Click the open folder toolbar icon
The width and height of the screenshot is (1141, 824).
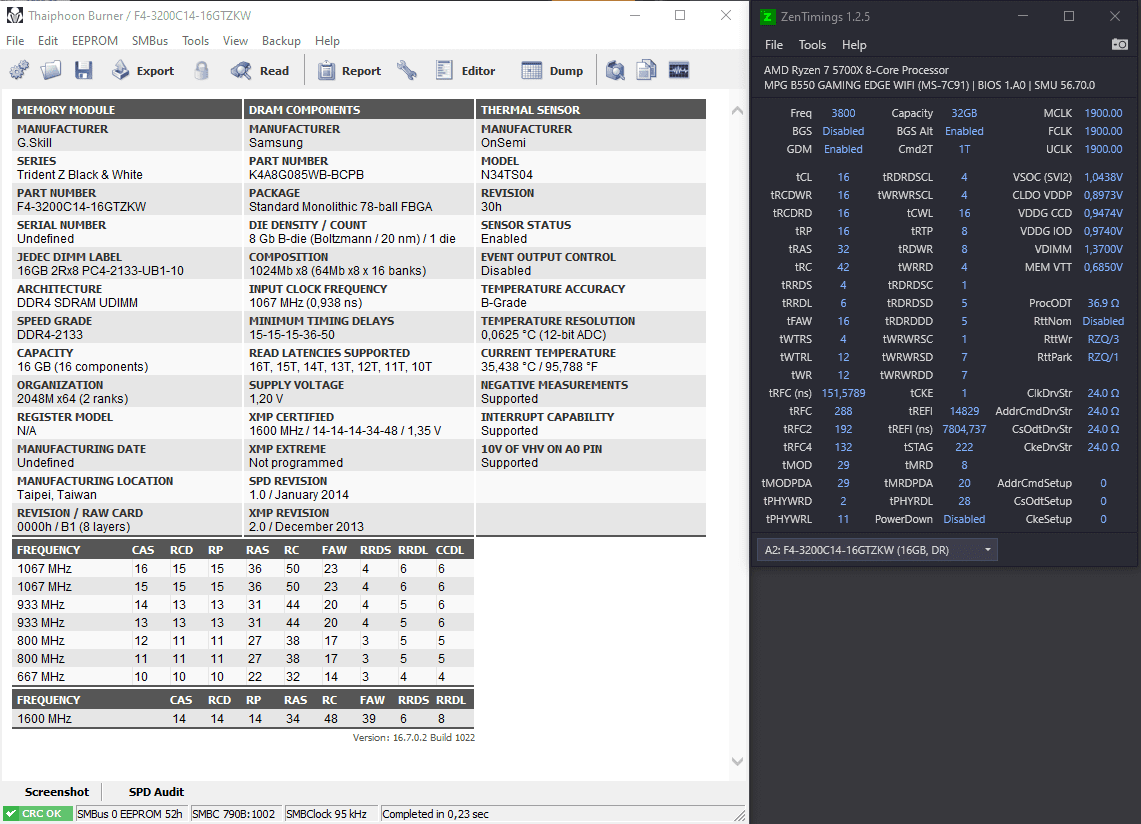click(51, 71)
